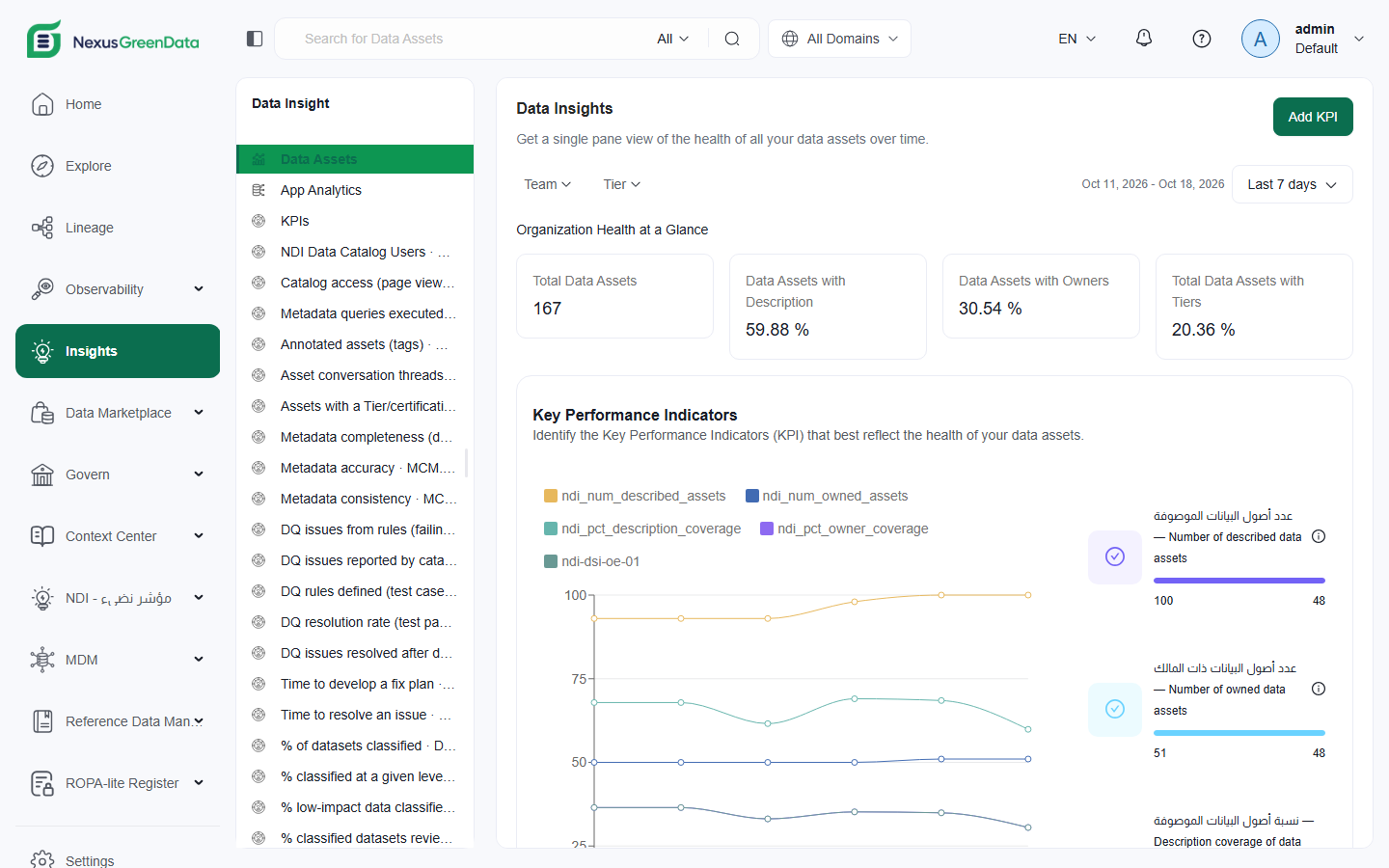Viewport: 1389px width, 868px height.
Task: Open the Team filter dropdown
Action: click(548, 184)
